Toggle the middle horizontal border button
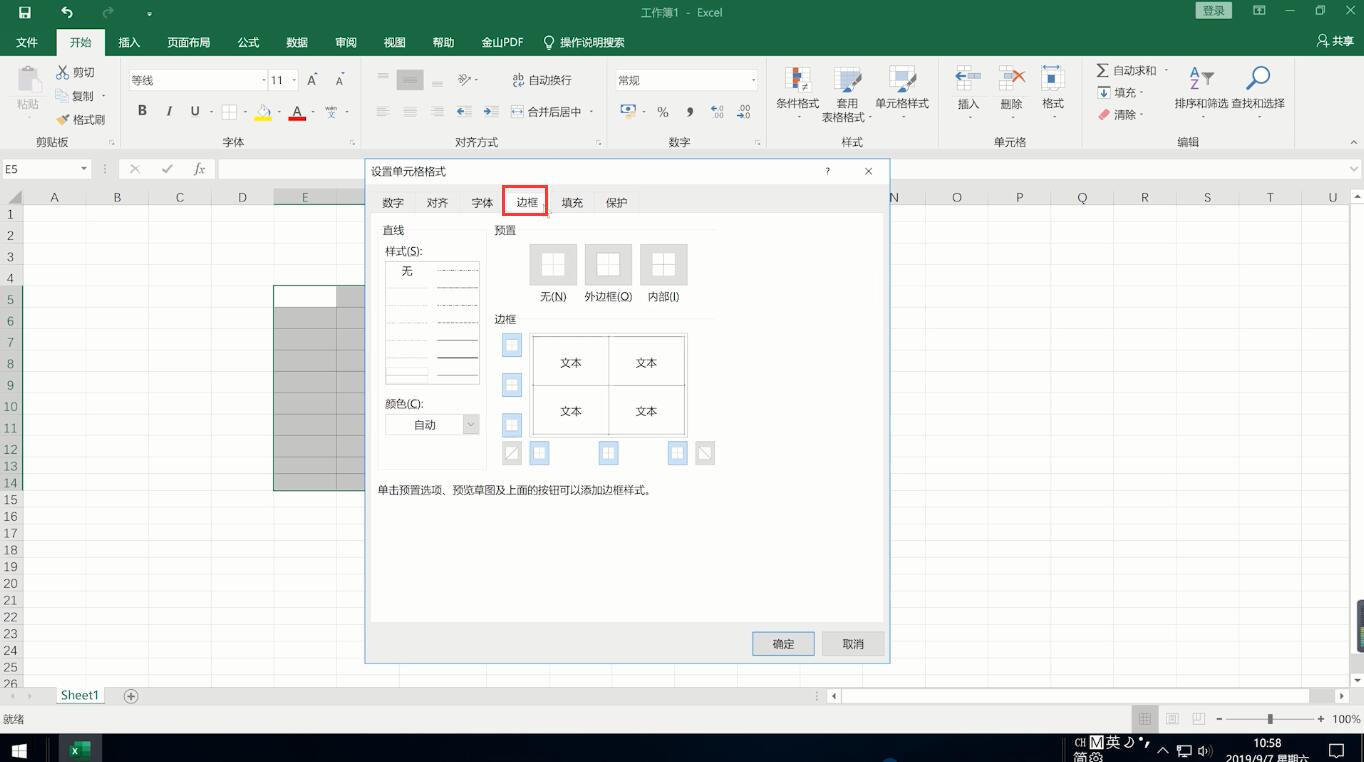Image resolution: width=1364 pixels, height=762 pixels. [511, 385]
